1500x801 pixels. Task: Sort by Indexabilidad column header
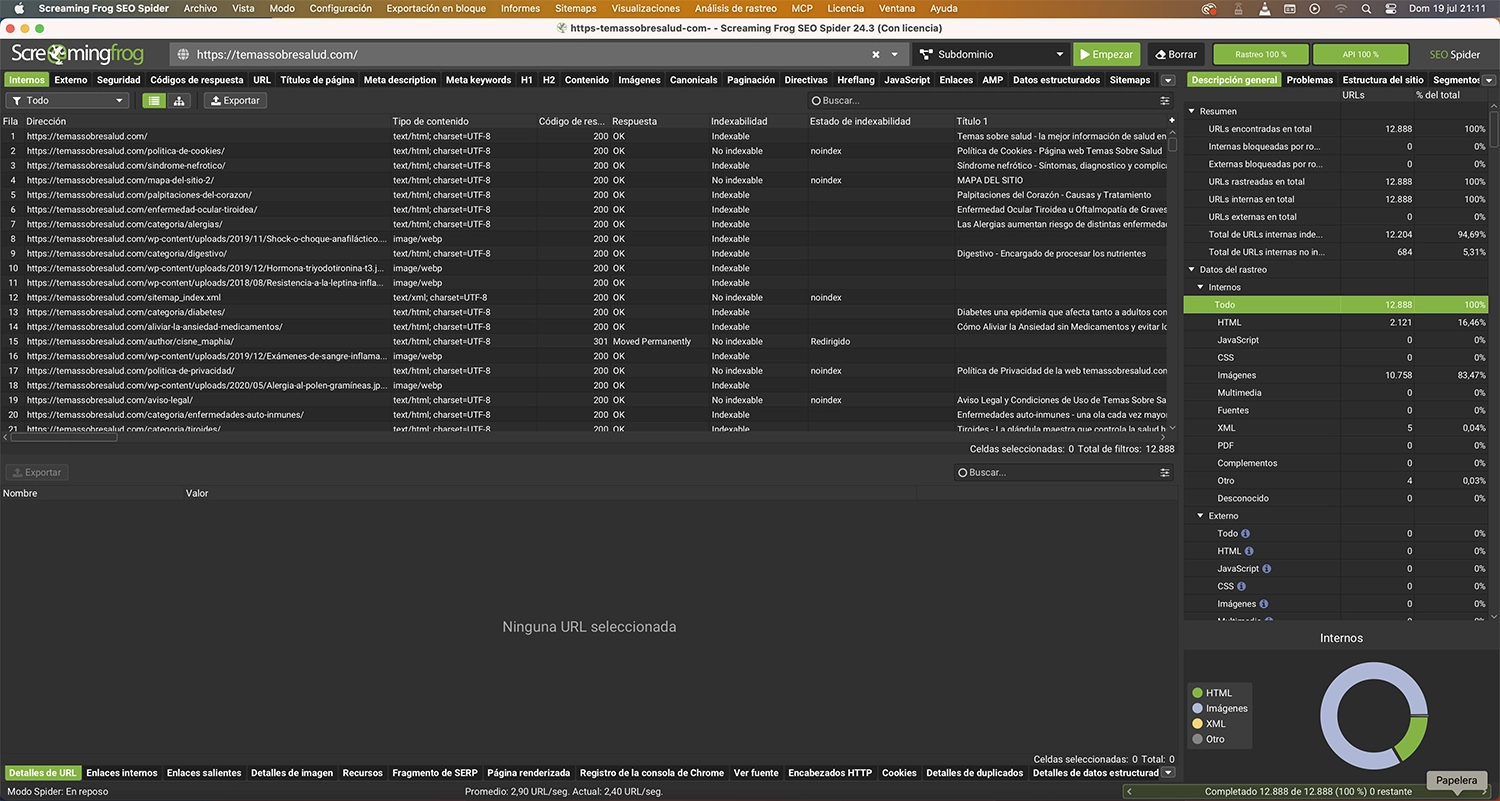(758, 121)
